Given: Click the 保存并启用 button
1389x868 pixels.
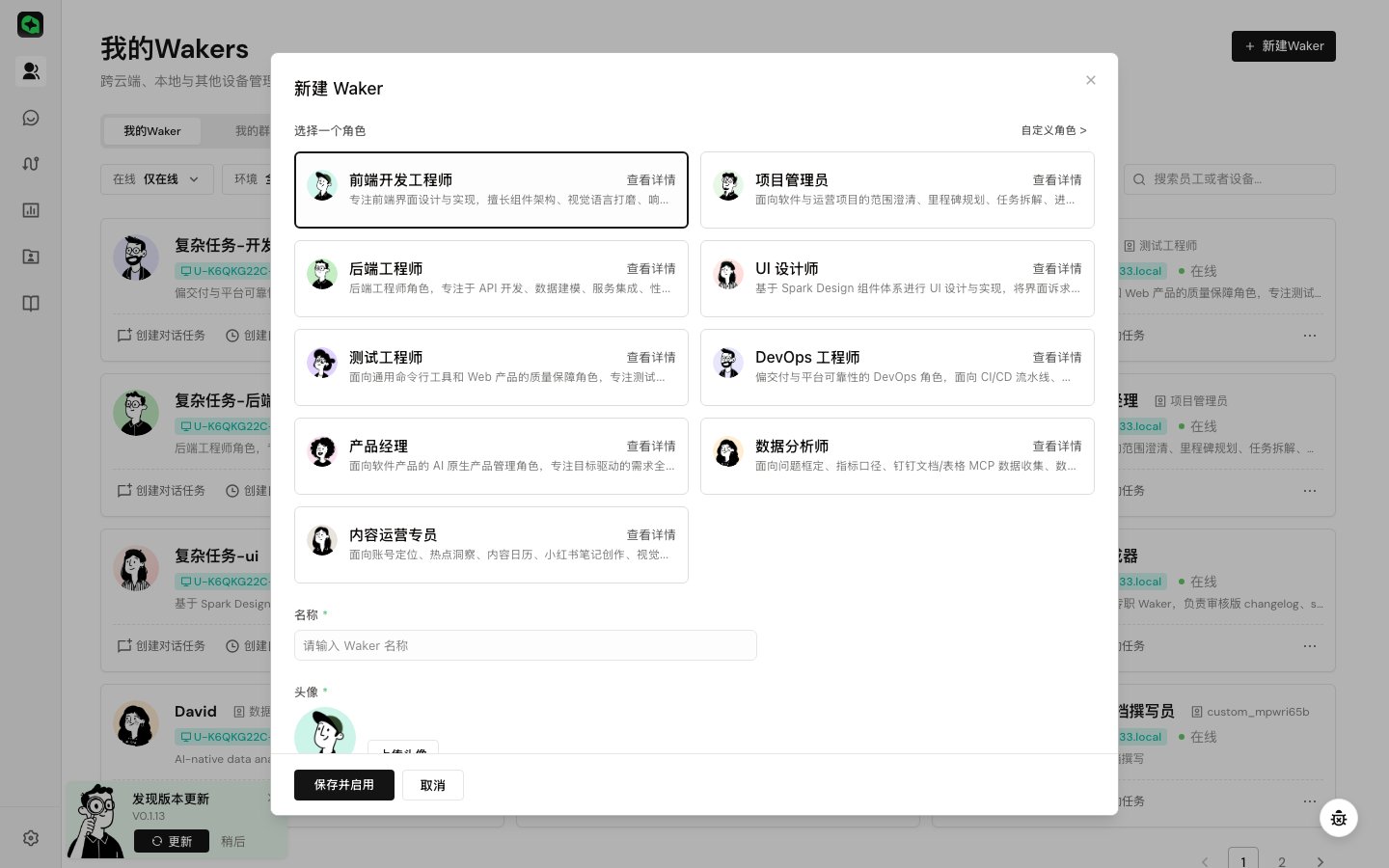Looking at the screenshot, I should click(x=344, y=785).
